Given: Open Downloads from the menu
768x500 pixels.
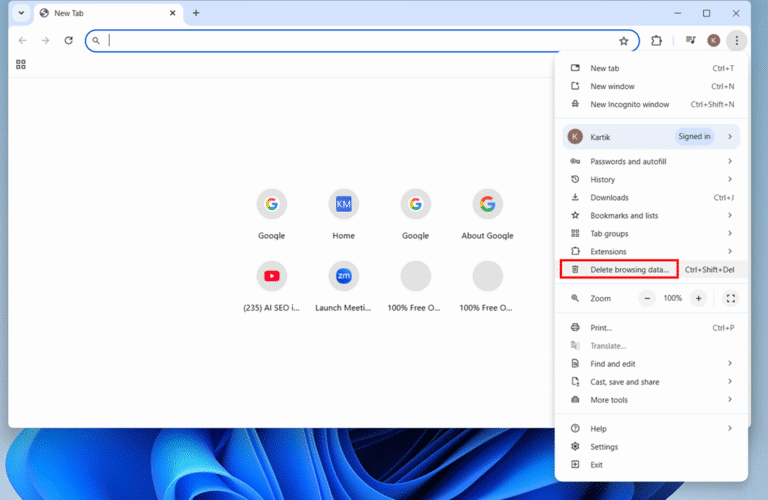Looking at the screenshot, I should [651, 198].
